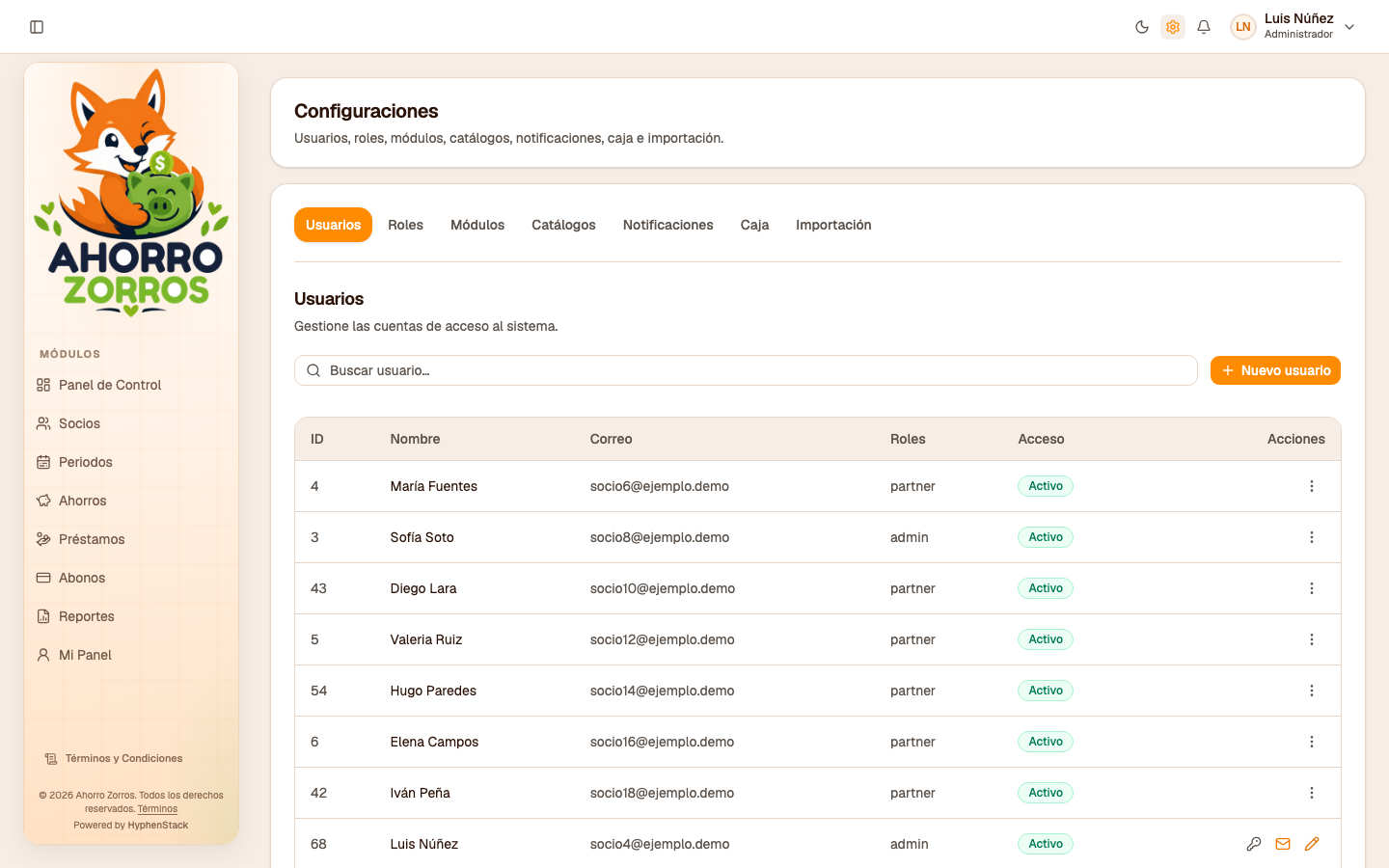Switch to the Catálogos tab

(563, 225)
